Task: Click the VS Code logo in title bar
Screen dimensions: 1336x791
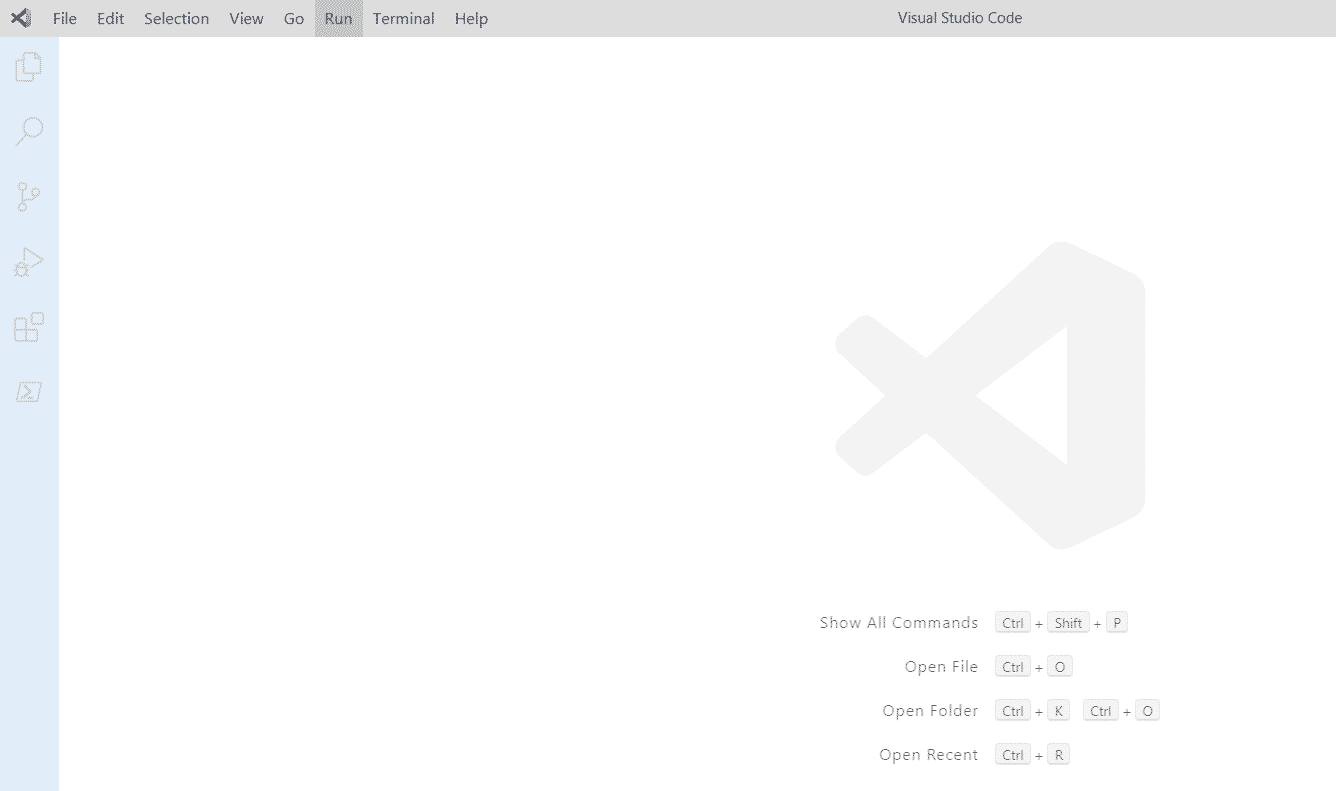Action: tap(20, 18)
